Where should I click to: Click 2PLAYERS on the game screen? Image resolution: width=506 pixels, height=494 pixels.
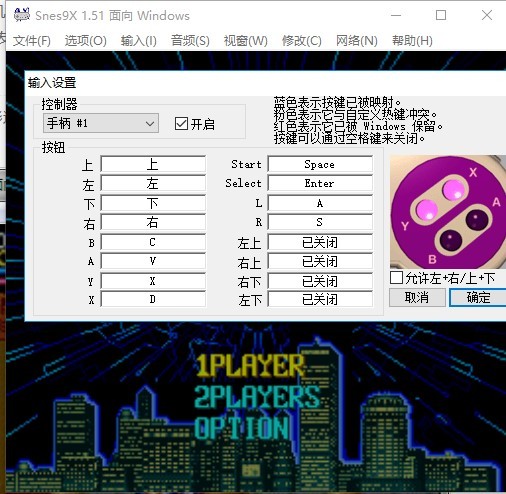257,396
